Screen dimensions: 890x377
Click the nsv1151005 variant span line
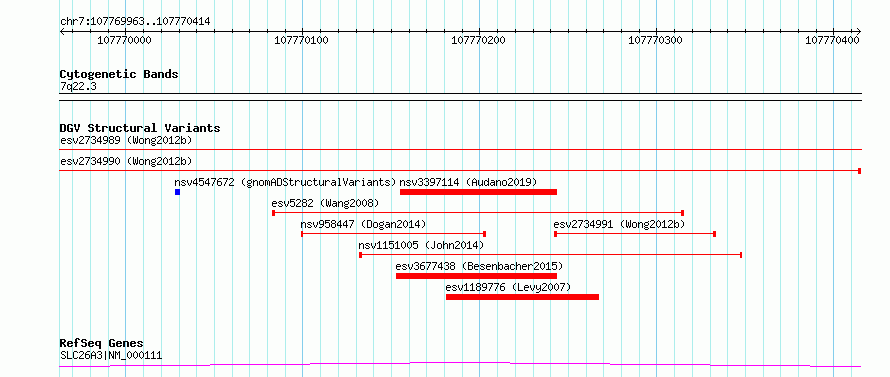click(x=551, y=255)
